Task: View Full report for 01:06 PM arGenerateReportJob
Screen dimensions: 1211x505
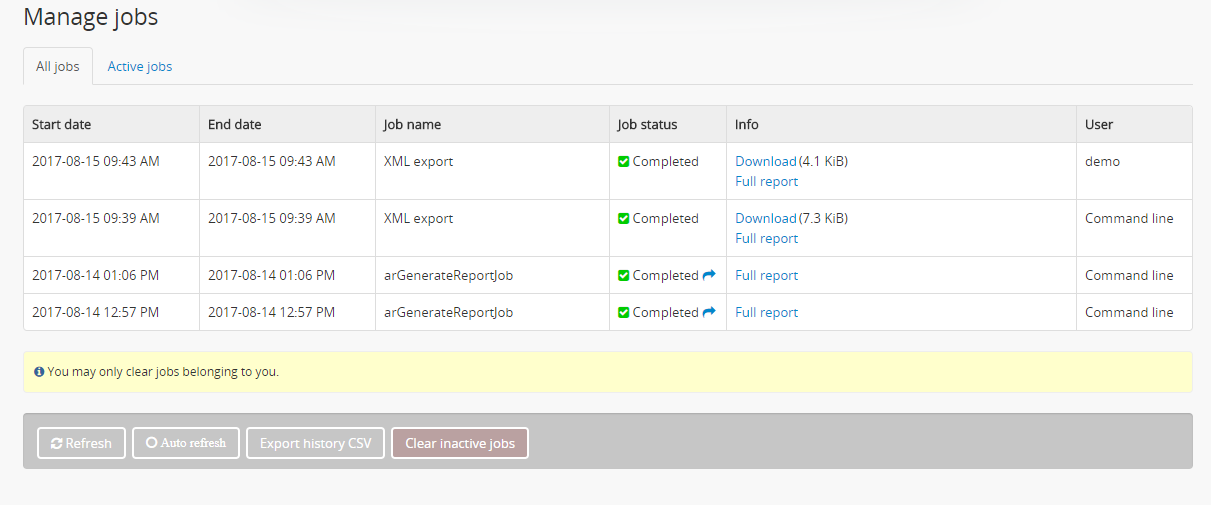Action: [766, 275]
